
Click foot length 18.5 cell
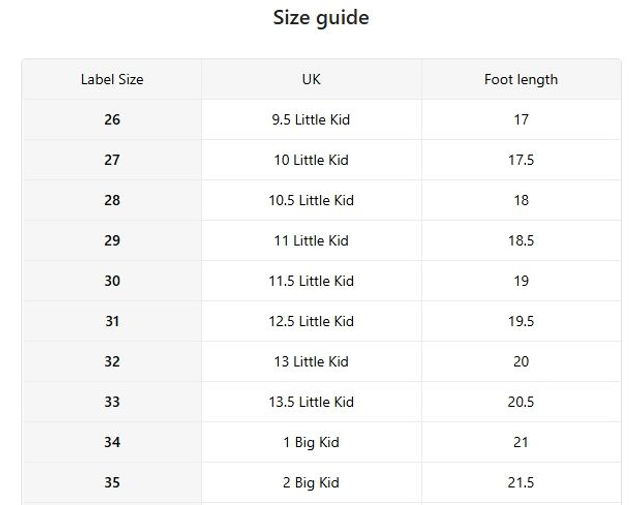[x=521, y=241]
